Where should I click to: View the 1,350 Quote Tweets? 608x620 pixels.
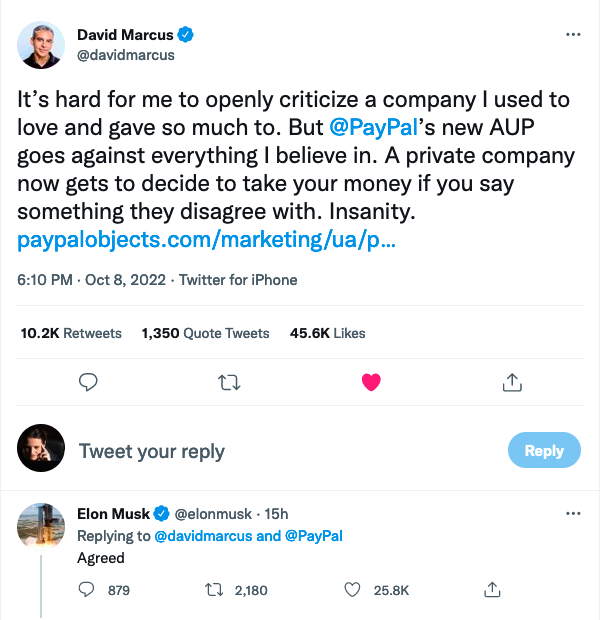pyautogui.click(x=205, y=333)
